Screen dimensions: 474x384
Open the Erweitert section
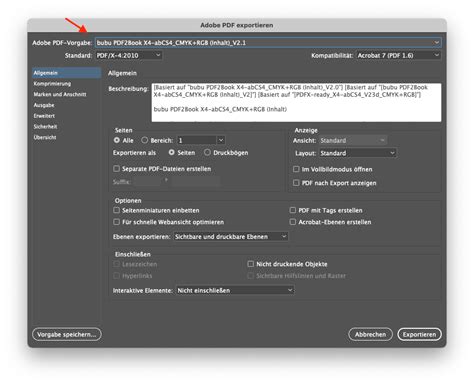[44, 116]
